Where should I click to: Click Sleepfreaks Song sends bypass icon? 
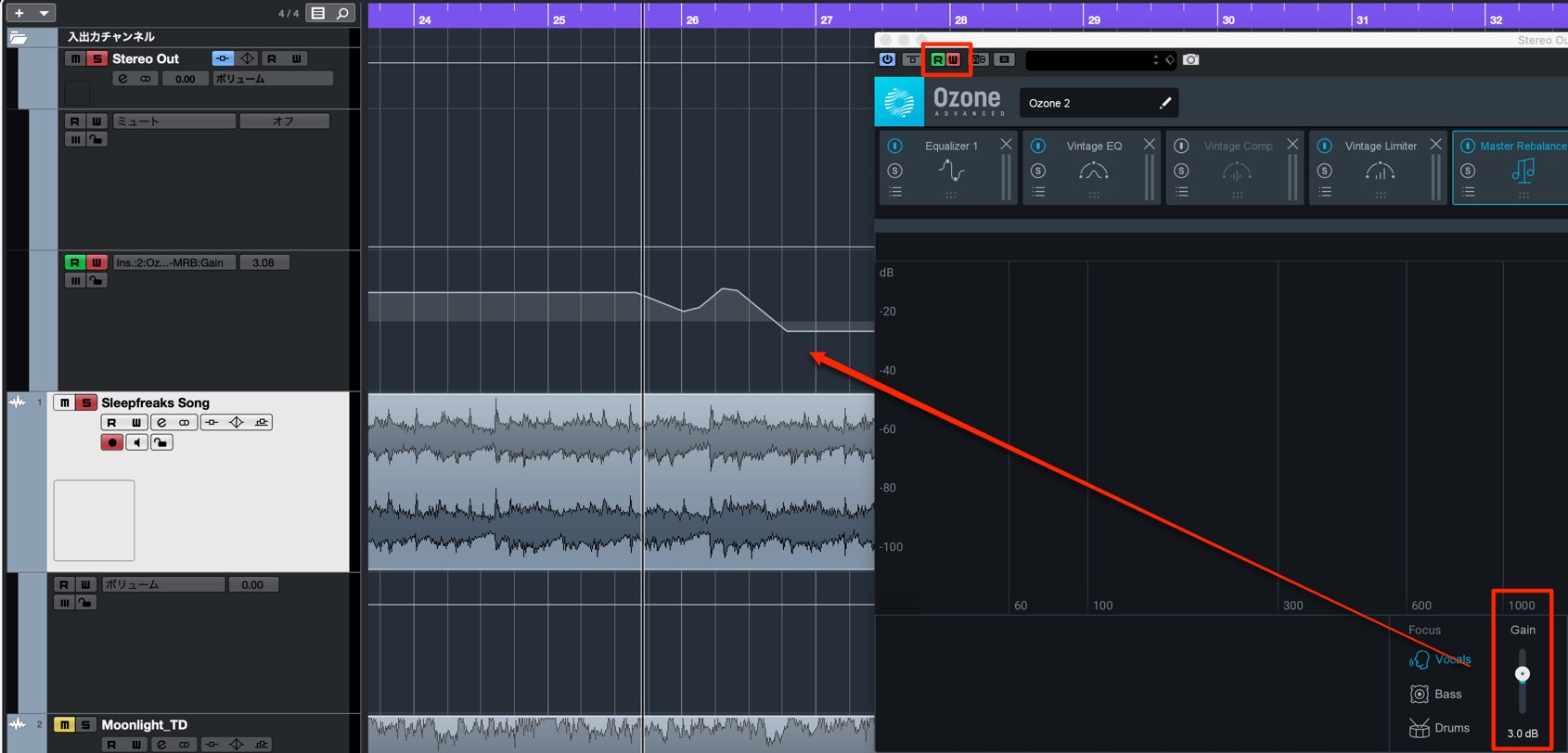[x=262, y=422]
